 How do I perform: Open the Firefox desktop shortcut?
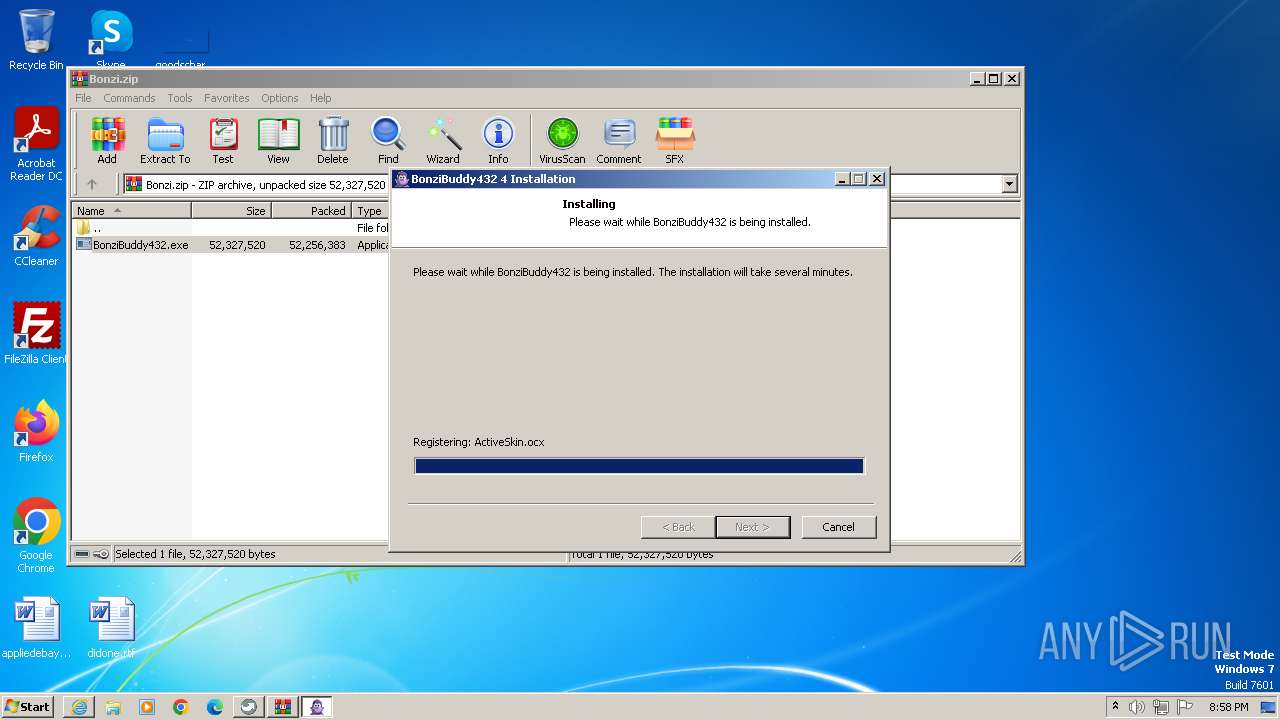36,431
